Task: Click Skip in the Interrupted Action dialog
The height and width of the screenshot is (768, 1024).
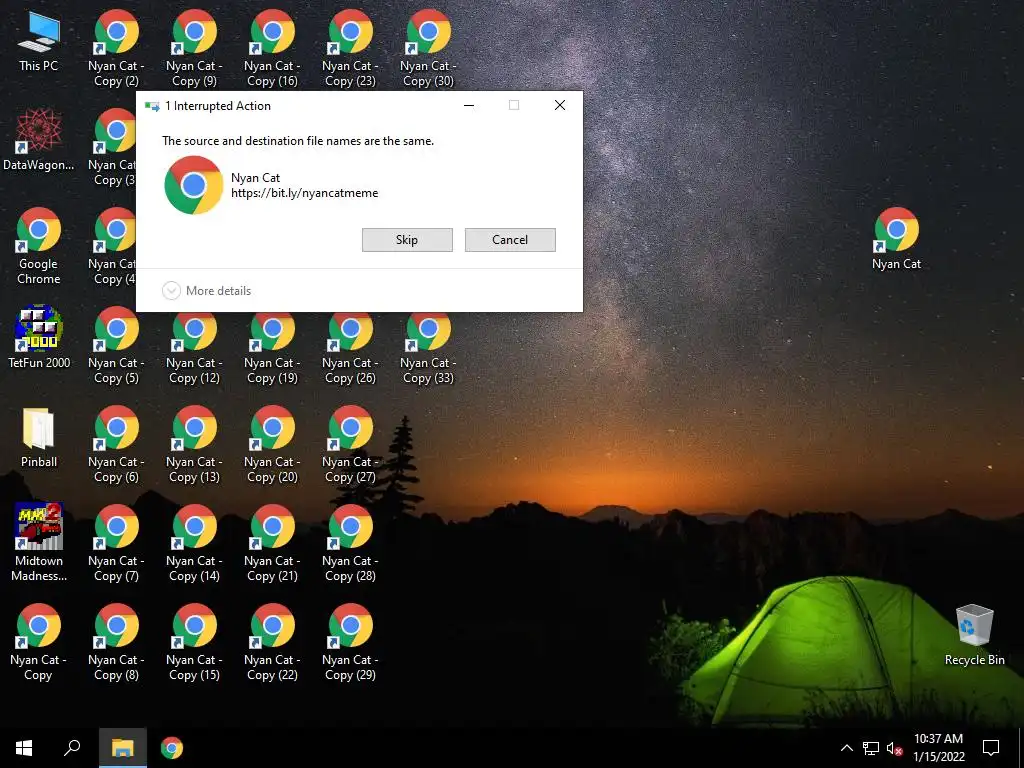Action: (x=407, y=240)
